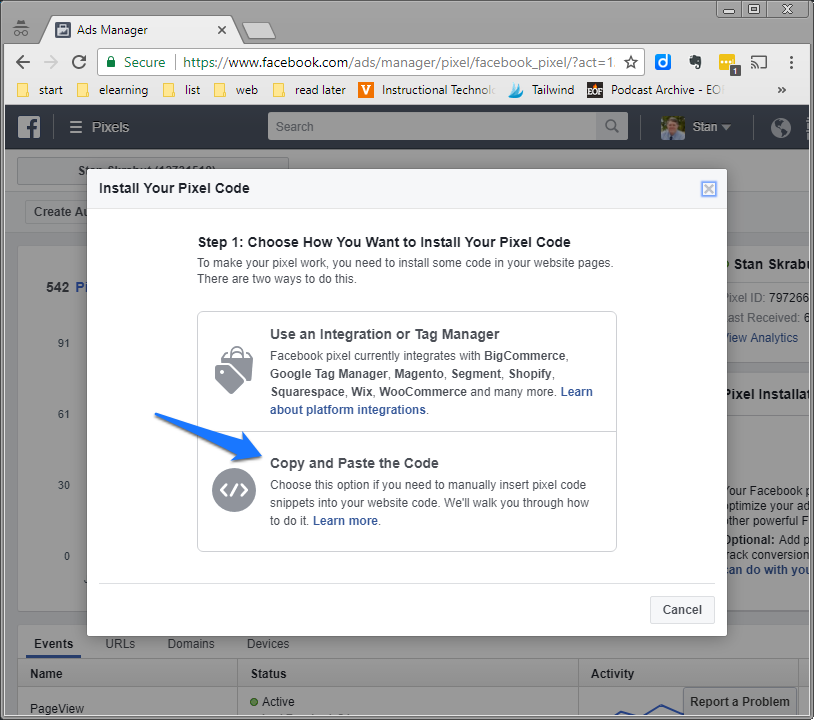
Task: Click the Facebook logo icon
Action: pyautogui.click(x=29, y=127)
